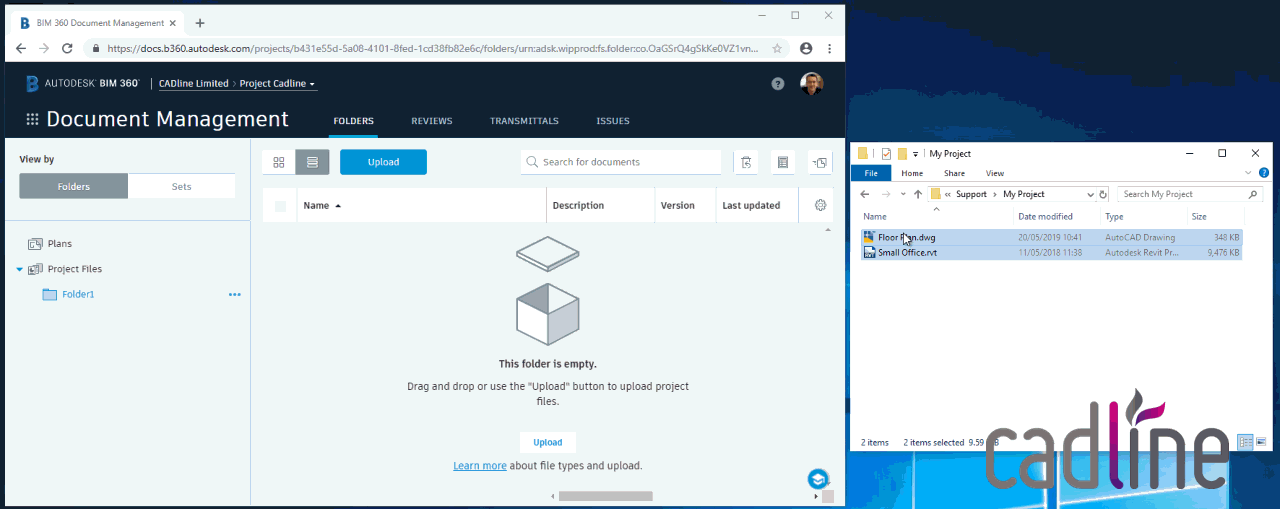The height and width of the screenshot is (509, 1280).
Task: Reload the page in Chrome
Action: pyautogui.click(x=67, y=48)
